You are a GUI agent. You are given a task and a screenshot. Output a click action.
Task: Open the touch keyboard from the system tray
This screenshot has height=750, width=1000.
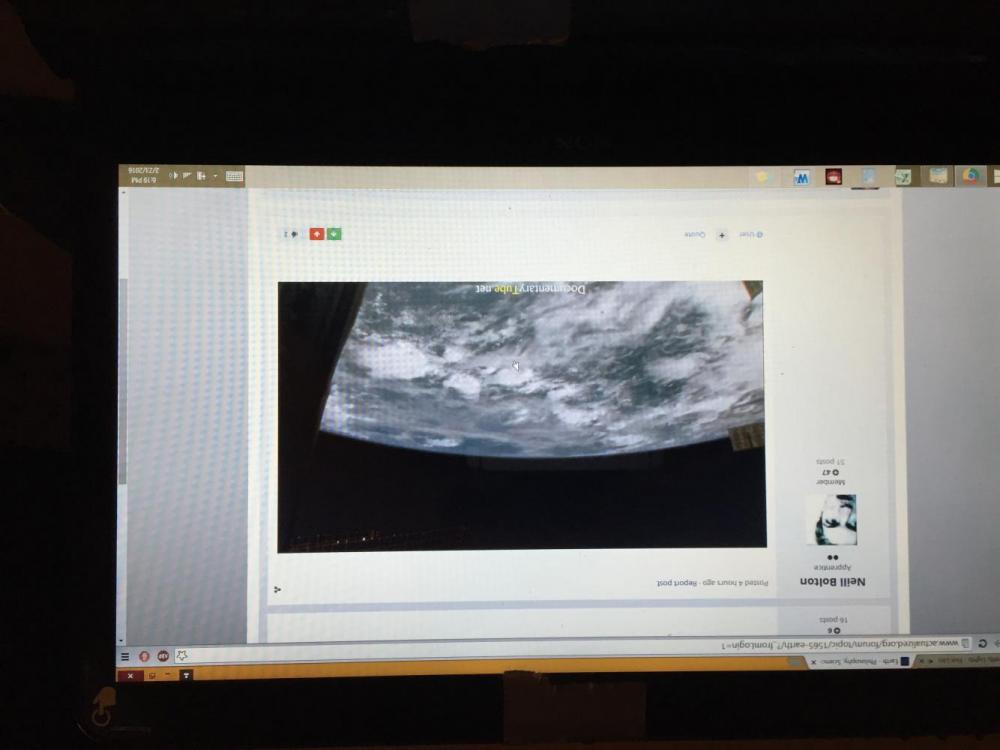coord(234,176)
